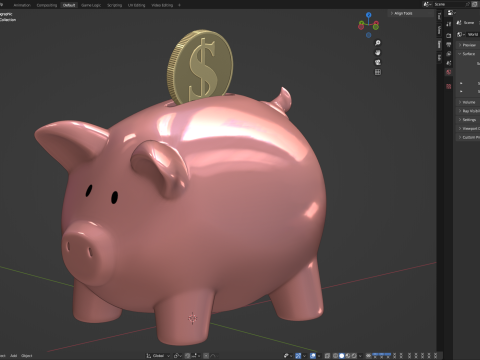This screenshot has width=480, height=360.
Task: Pin the scene to workspace icon
Action: coord(468,4)
